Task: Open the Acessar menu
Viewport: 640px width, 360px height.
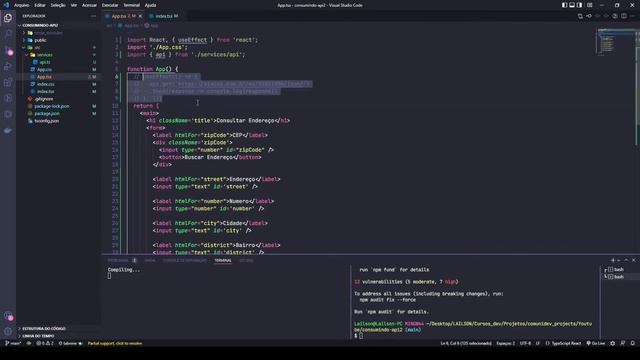Action: tap(89, 5)
